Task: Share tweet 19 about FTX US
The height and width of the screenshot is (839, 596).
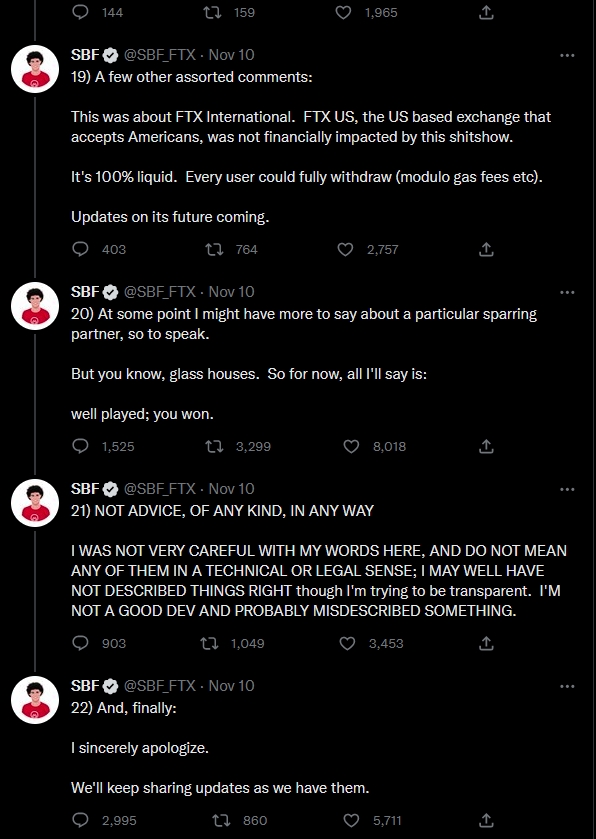Action: [x=486, y=249]
